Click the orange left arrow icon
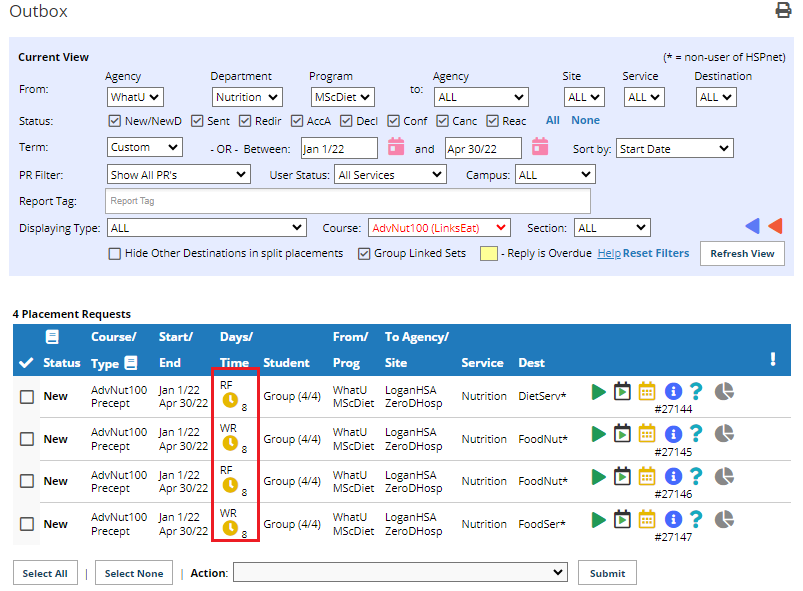803x591 pixels. (x=775, y=226)
